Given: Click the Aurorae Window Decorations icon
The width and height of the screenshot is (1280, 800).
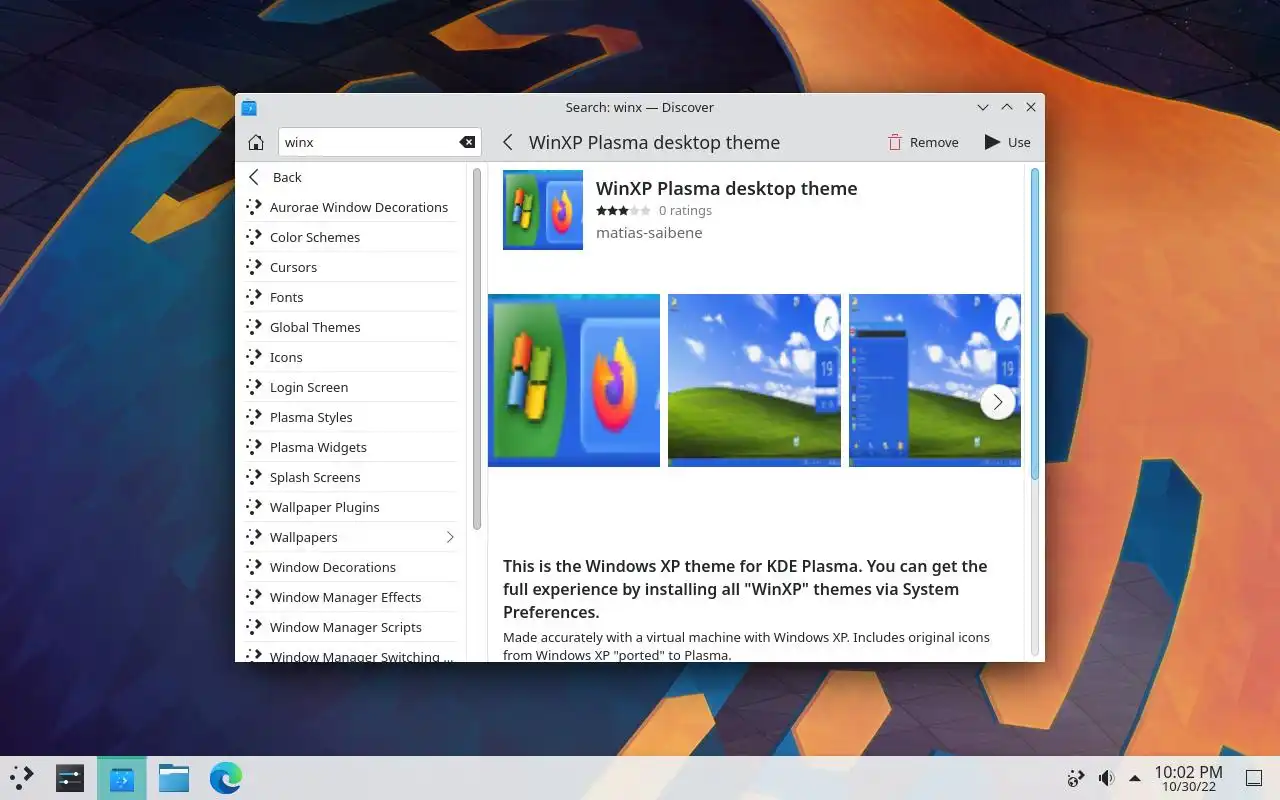Looking at the screenshot, I should 254,207.
